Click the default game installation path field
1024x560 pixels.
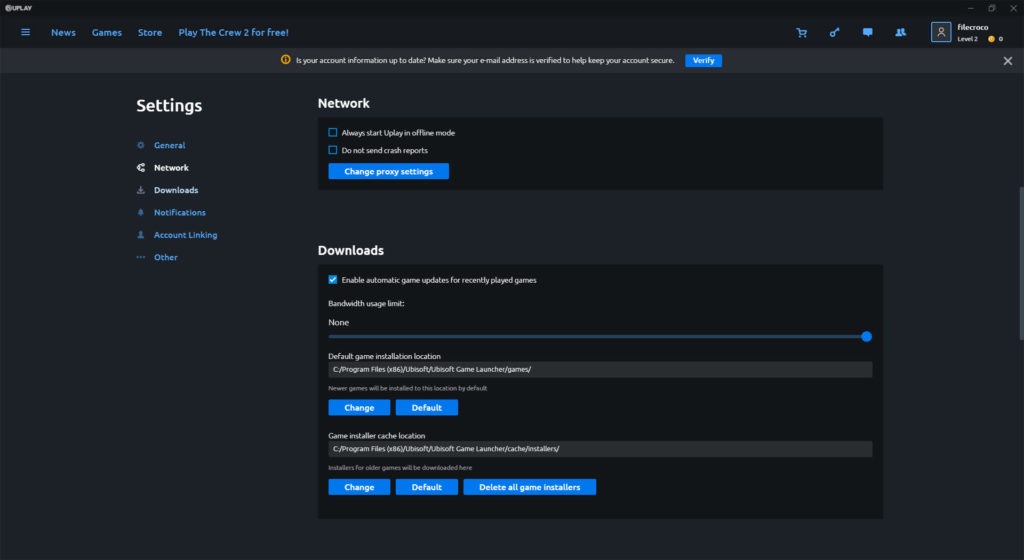(x=600, y=369)
